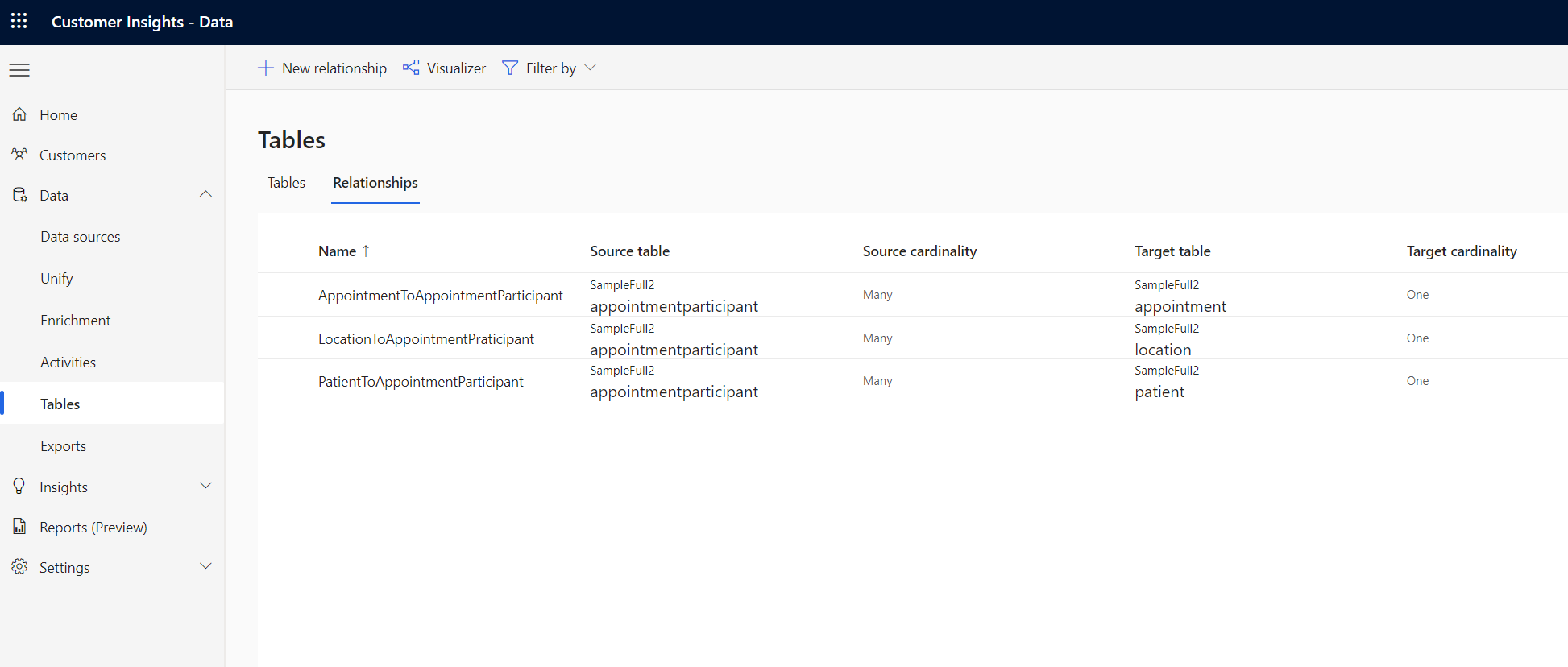Select the Relationships tab
The height and width of the screenshot is (667, 1568).
375,183
